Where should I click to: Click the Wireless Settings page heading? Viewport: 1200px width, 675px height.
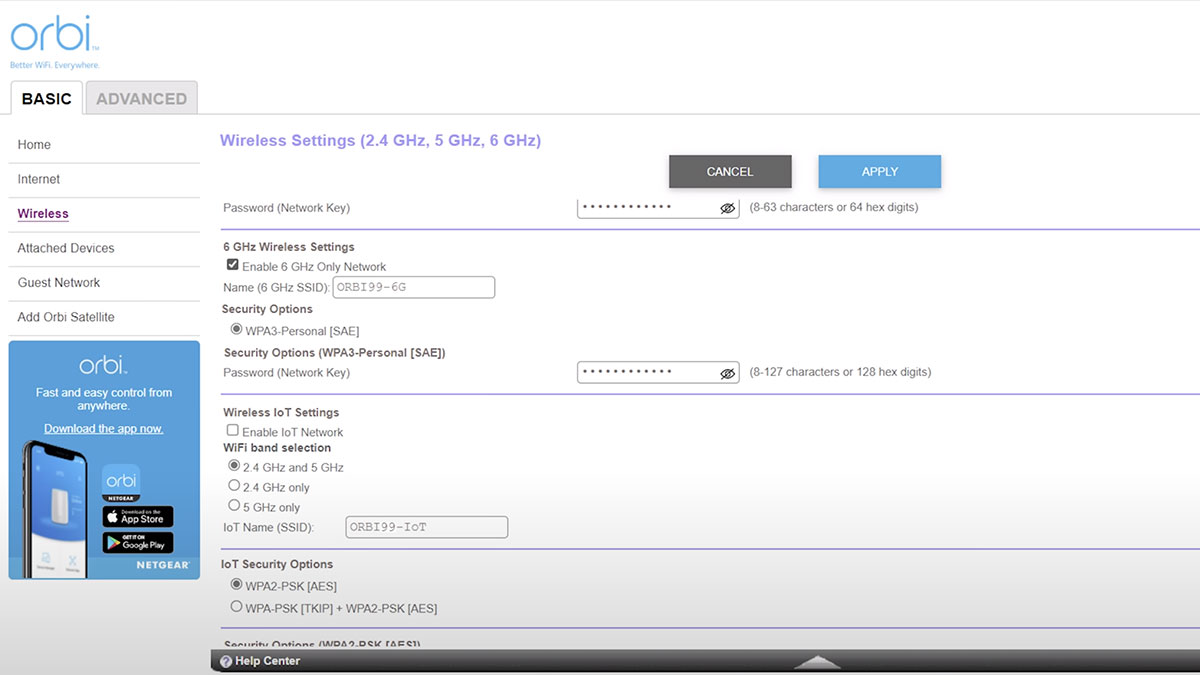coord(380,141)
